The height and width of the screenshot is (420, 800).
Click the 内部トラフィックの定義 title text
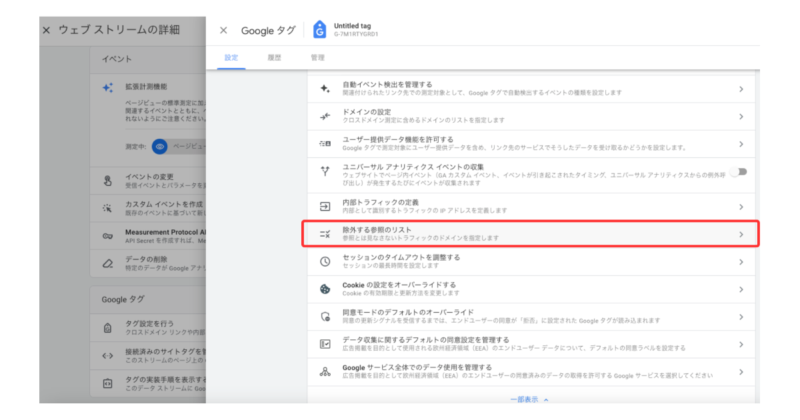(x=381, y=203)
